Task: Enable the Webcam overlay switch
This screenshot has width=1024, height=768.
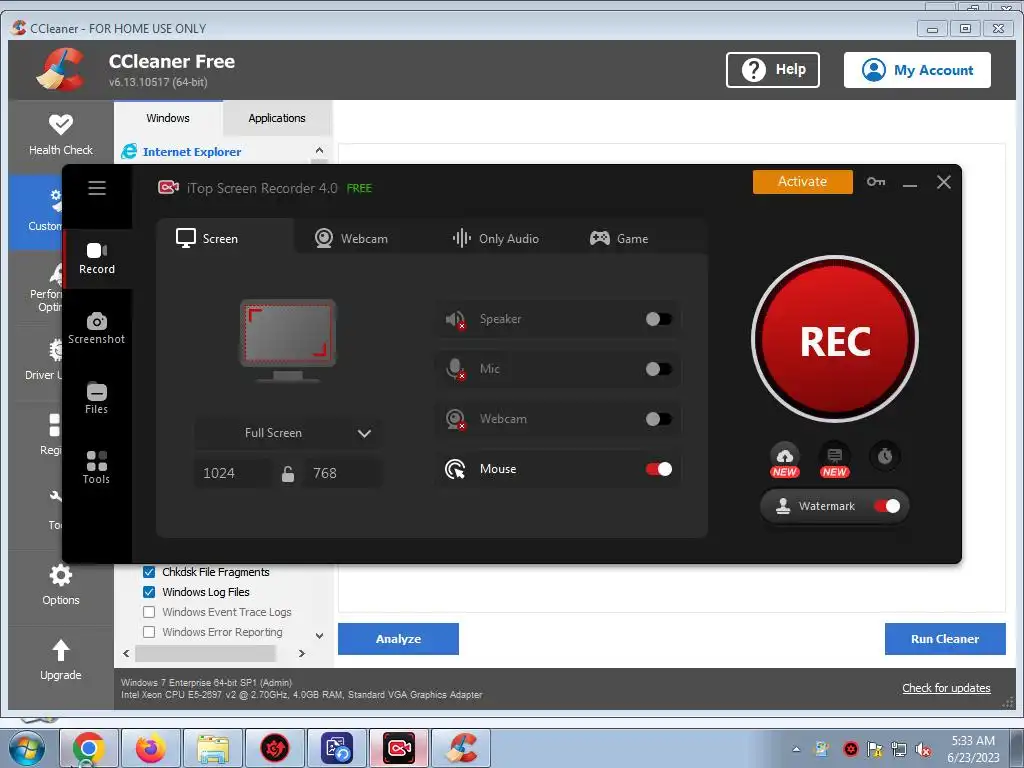Action: coord(658,419)
